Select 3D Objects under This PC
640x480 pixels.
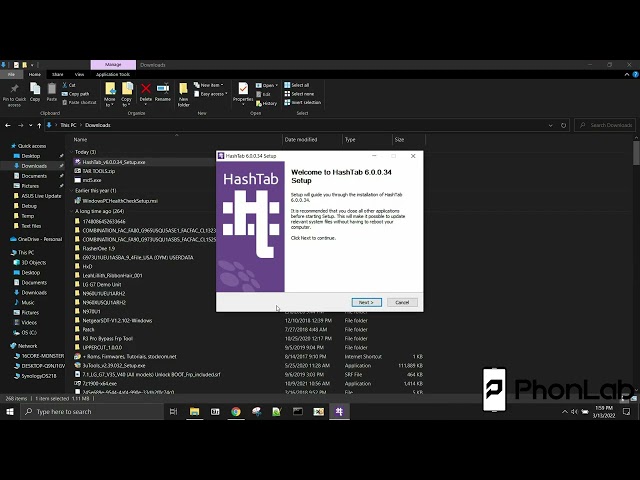coord(33,262)
